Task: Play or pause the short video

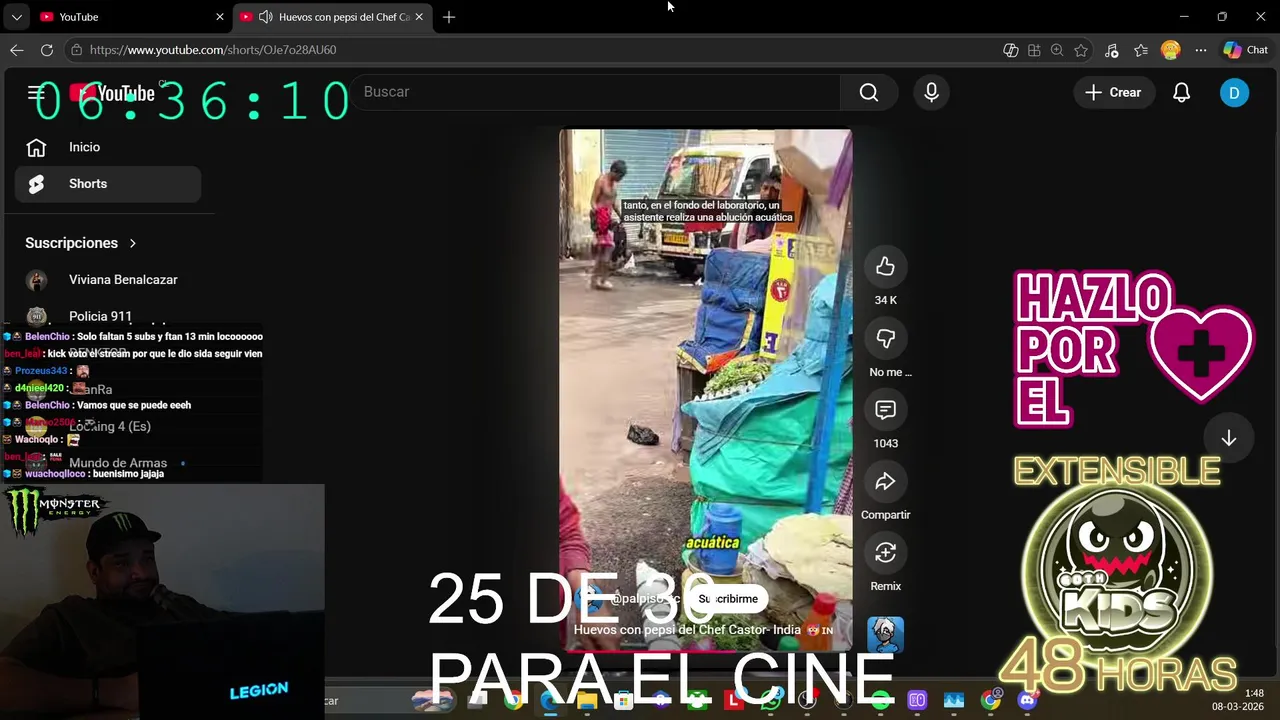Action: [x=705, y=390]
